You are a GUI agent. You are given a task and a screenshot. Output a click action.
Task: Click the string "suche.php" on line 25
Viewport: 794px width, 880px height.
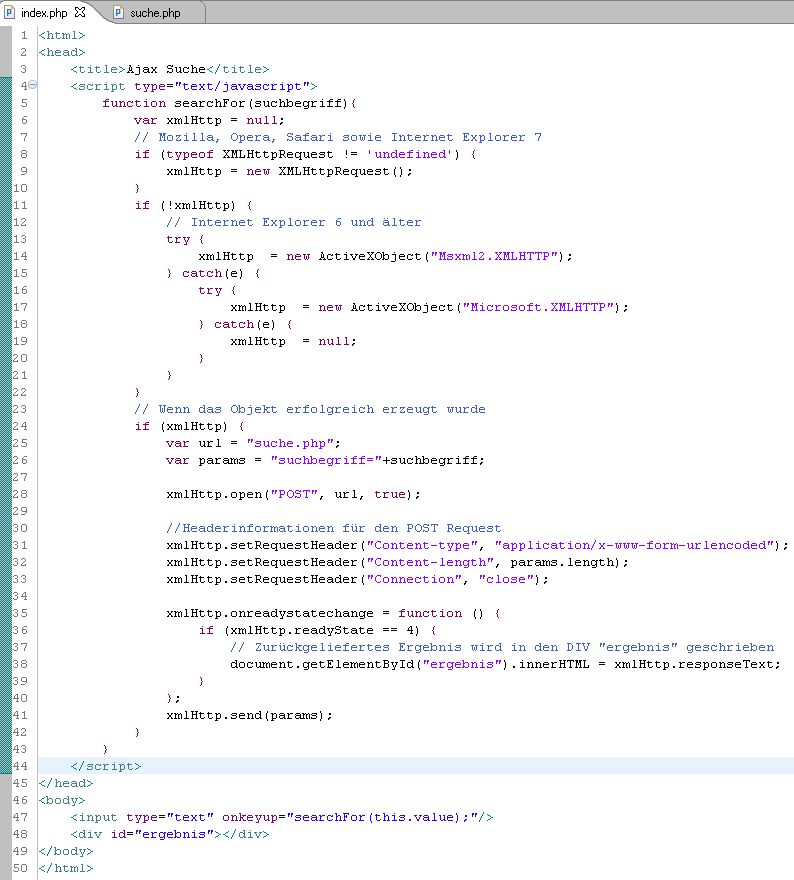tap(290, 443)
